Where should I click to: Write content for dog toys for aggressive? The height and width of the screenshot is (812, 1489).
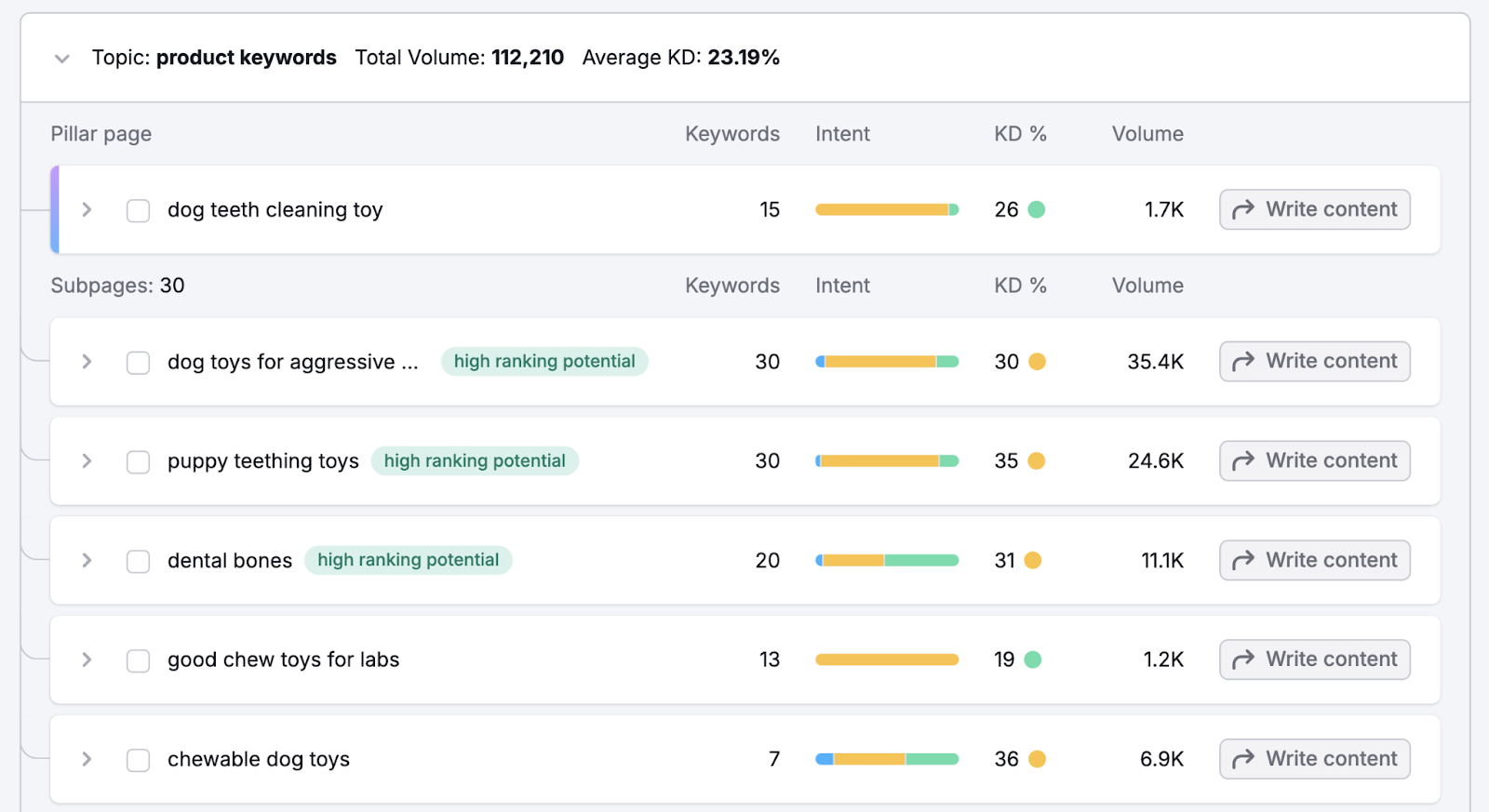[x=1315, y=361]
